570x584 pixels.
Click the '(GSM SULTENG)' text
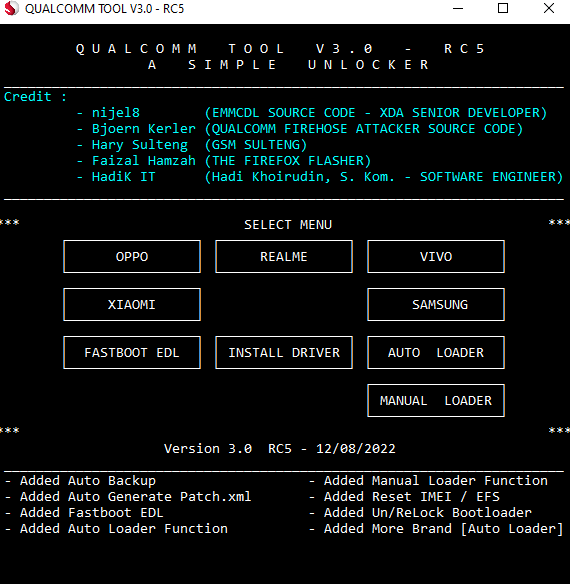[x=256, y=145]
